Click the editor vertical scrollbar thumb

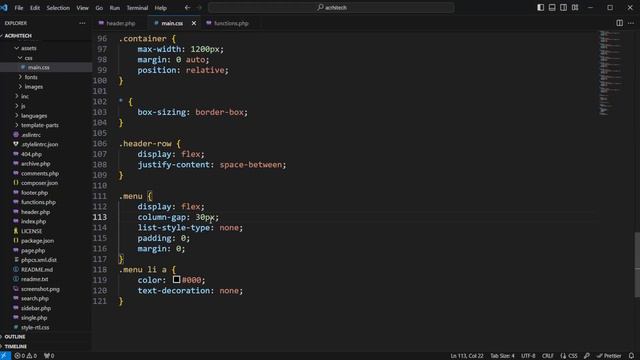637,264
